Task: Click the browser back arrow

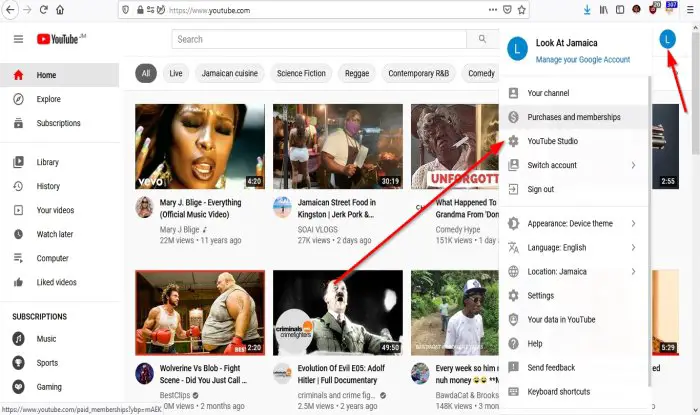Action: coord(10,10)
